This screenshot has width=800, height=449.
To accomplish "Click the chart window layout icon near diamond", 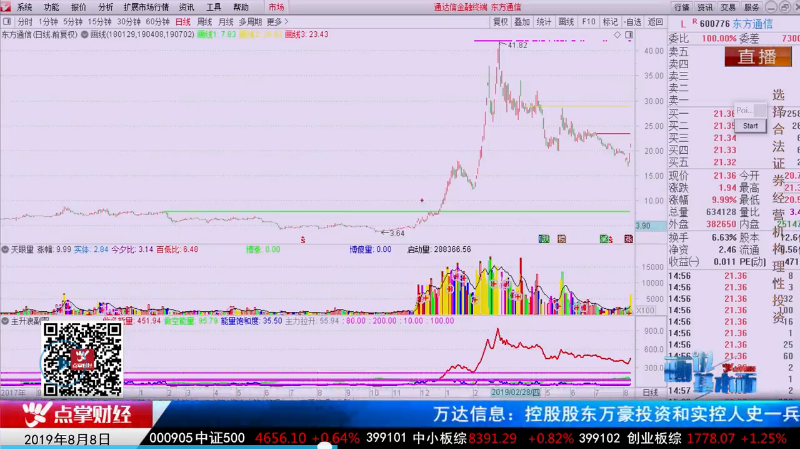I will tap(629, 35).
